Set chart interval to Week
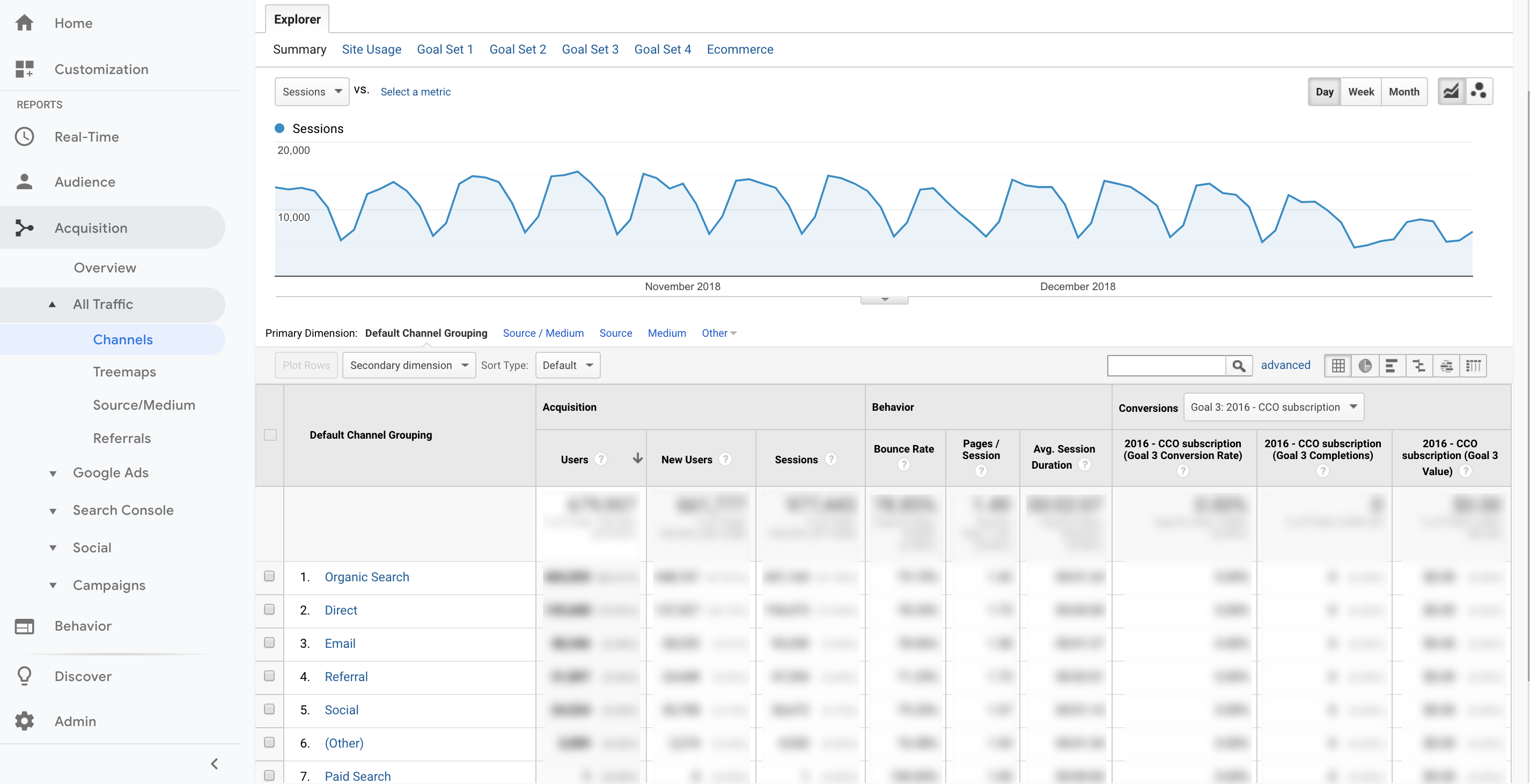1530x784 pixels. click(1360, 91)
